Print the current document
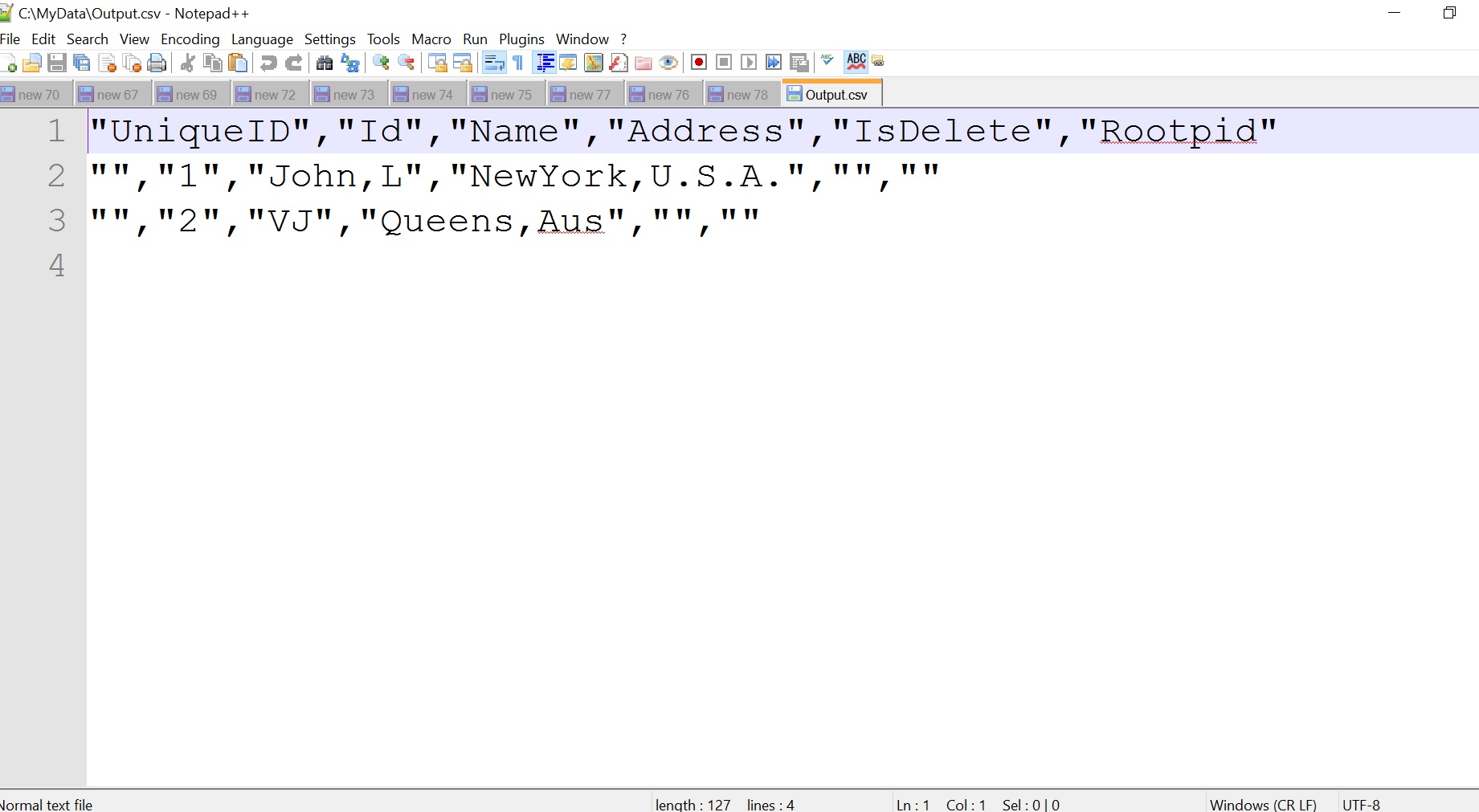1479x812 pixels. point(157,63)
